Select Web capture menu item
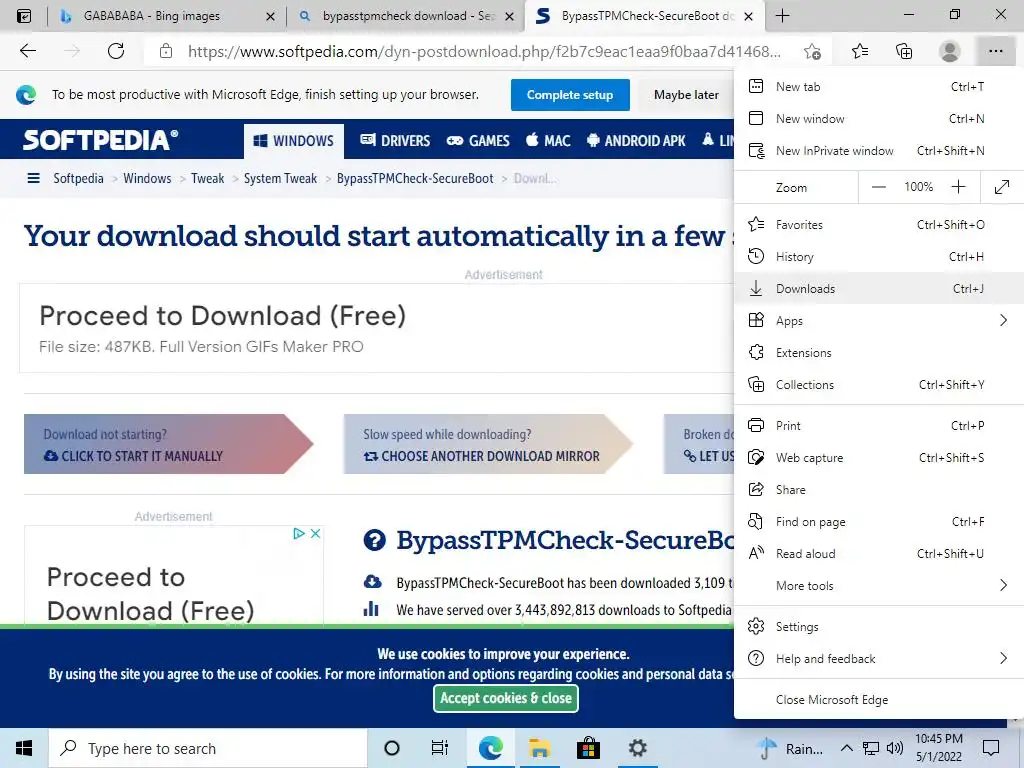Screen dimensions: 1024x768 [879, 457]
